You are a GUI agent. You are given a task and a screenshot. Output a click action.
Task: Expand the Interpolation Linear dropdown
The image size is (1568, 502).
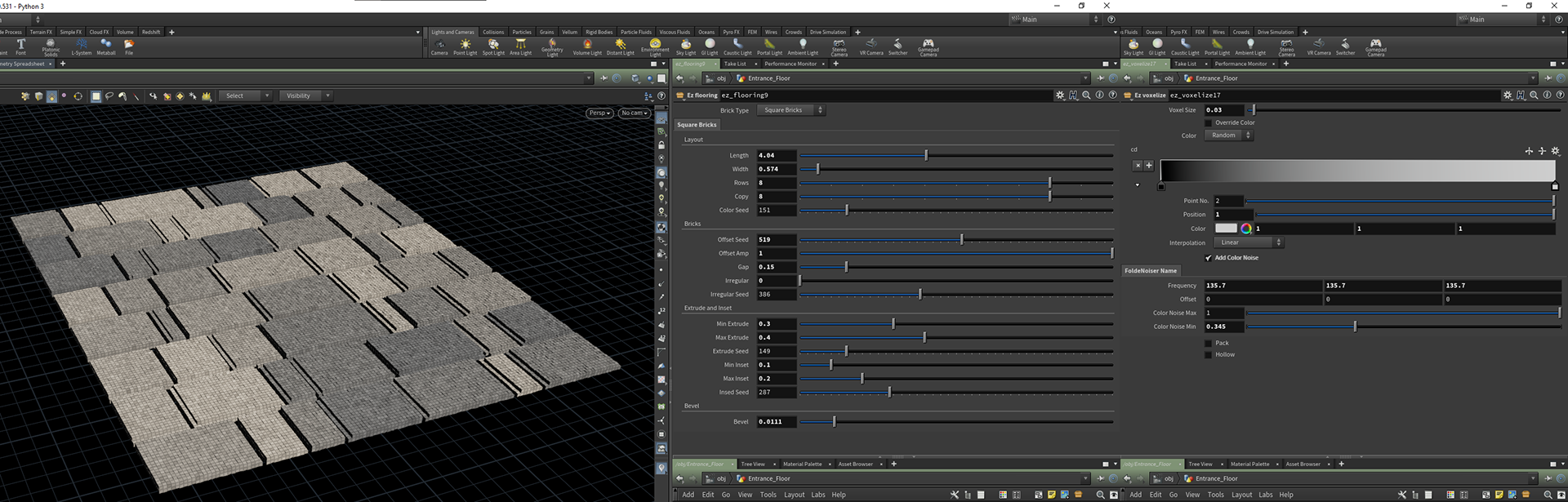(1249, 242)
